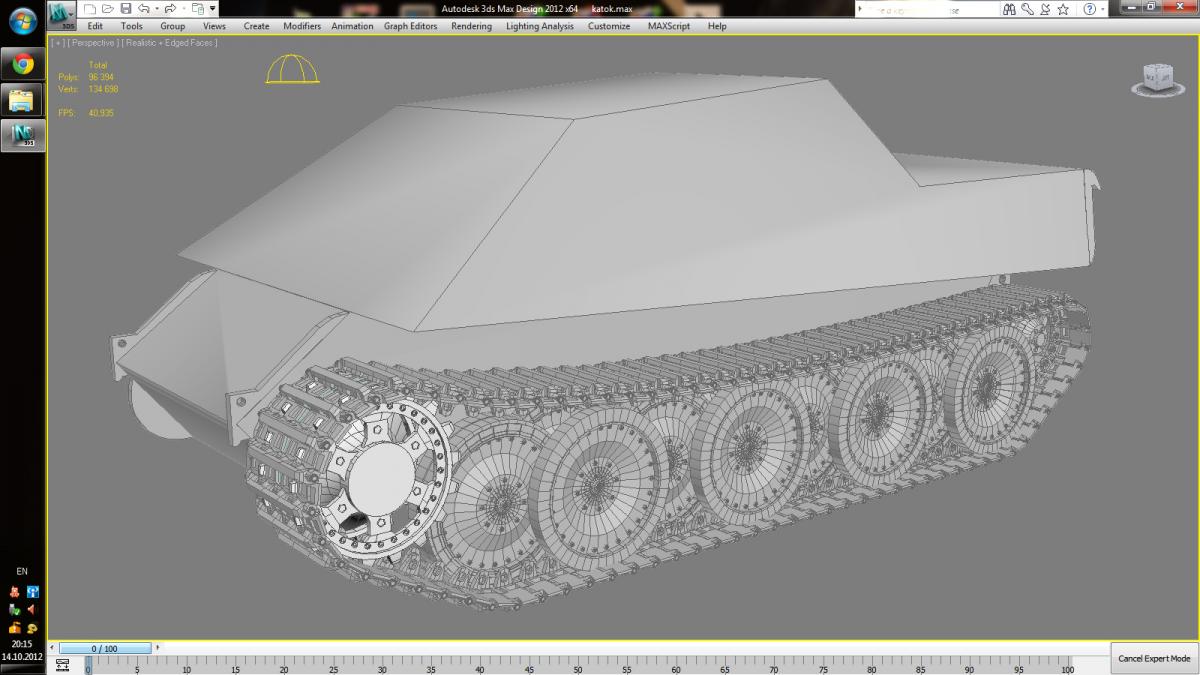
Task: Click the Help question mark icon
Action: (1090, 9)
